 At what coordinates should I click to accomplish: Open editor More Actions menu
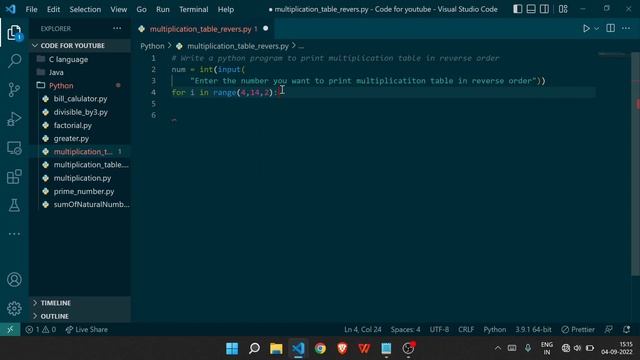coord(626,28)
